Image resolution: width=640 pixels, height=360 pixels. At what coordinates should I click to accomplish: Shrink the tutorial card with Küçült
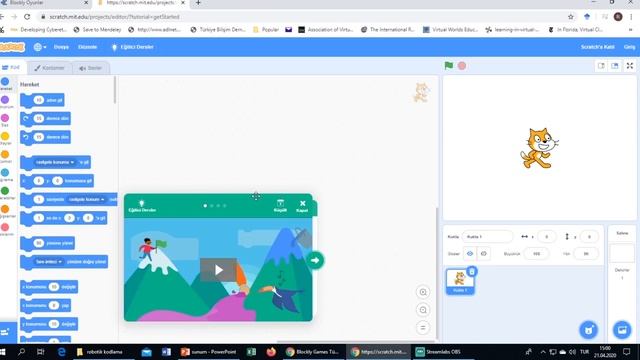(280, 206)
